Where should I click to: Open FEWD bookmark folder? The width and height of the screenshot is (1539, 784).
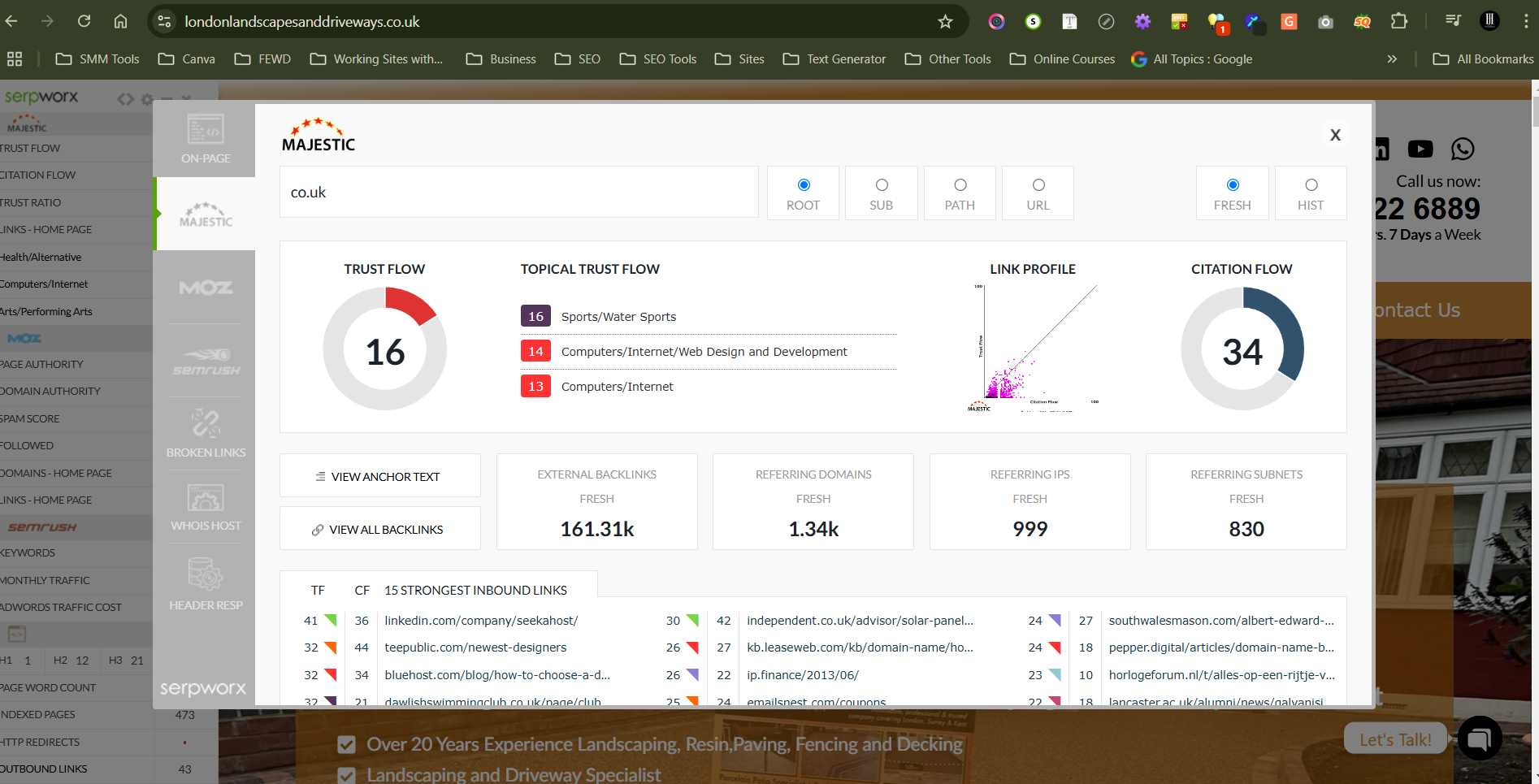pyautogui.click(x=262, y=58)
